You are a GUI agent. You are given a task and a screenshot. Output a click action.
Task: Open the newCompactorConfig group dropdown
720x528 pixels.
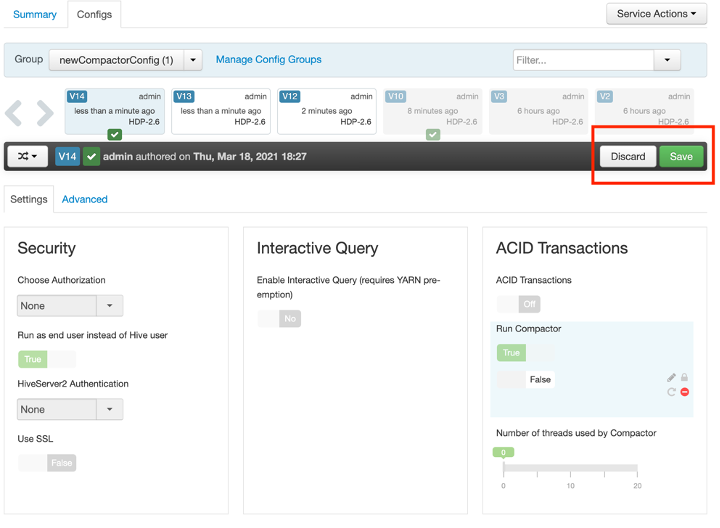tap(125, 60)
